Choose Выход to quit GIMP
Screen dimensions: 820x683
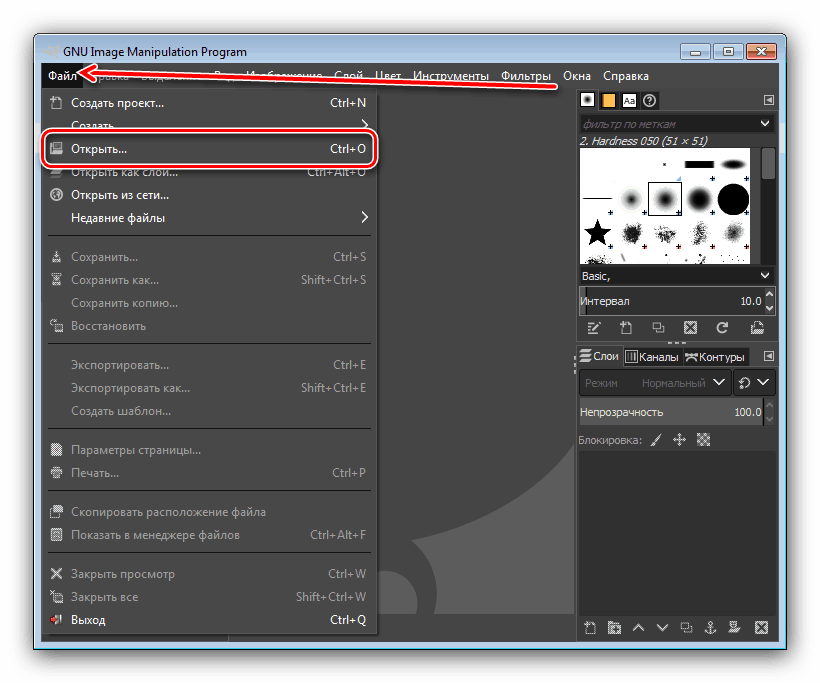point(209,620)
